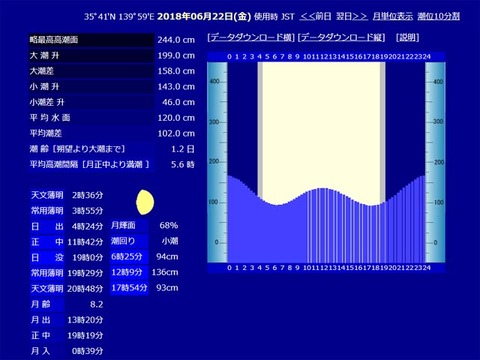Click the 平均高潮間隔 label row

[91, 165]
